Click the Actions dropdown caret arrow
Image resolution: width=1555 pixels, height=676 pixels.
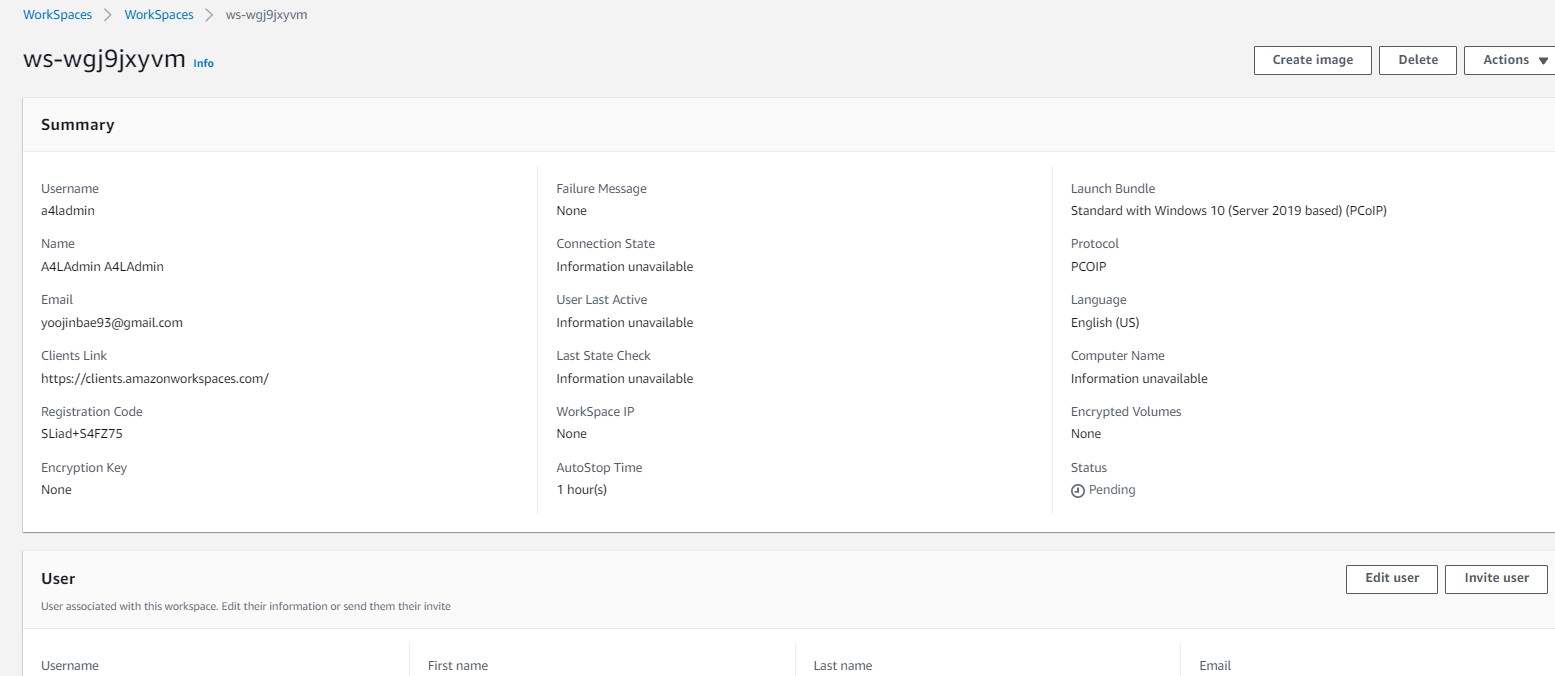tap(1542, 60)
